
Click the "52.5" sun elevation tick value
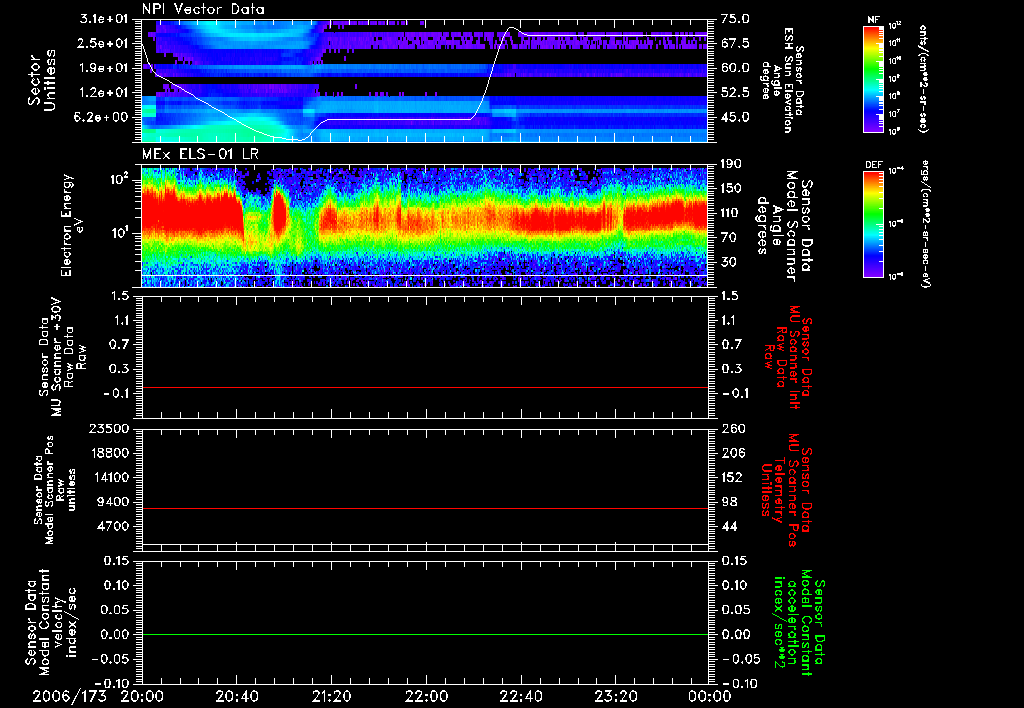click(735, 92)
